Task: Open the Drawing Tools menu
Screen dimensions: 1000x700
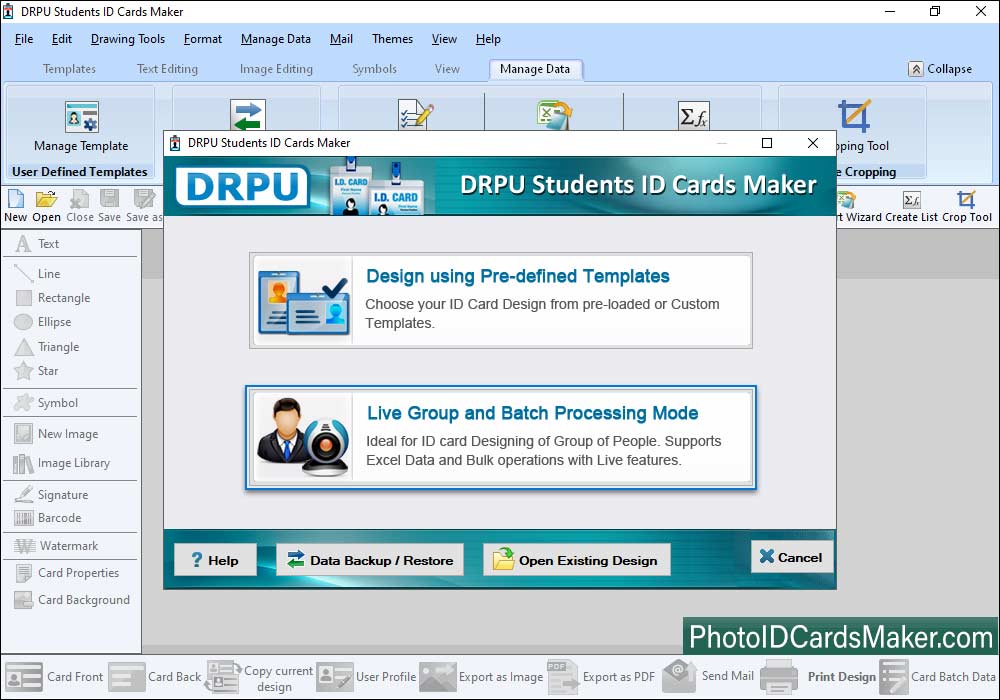Action: pos(128,39)
